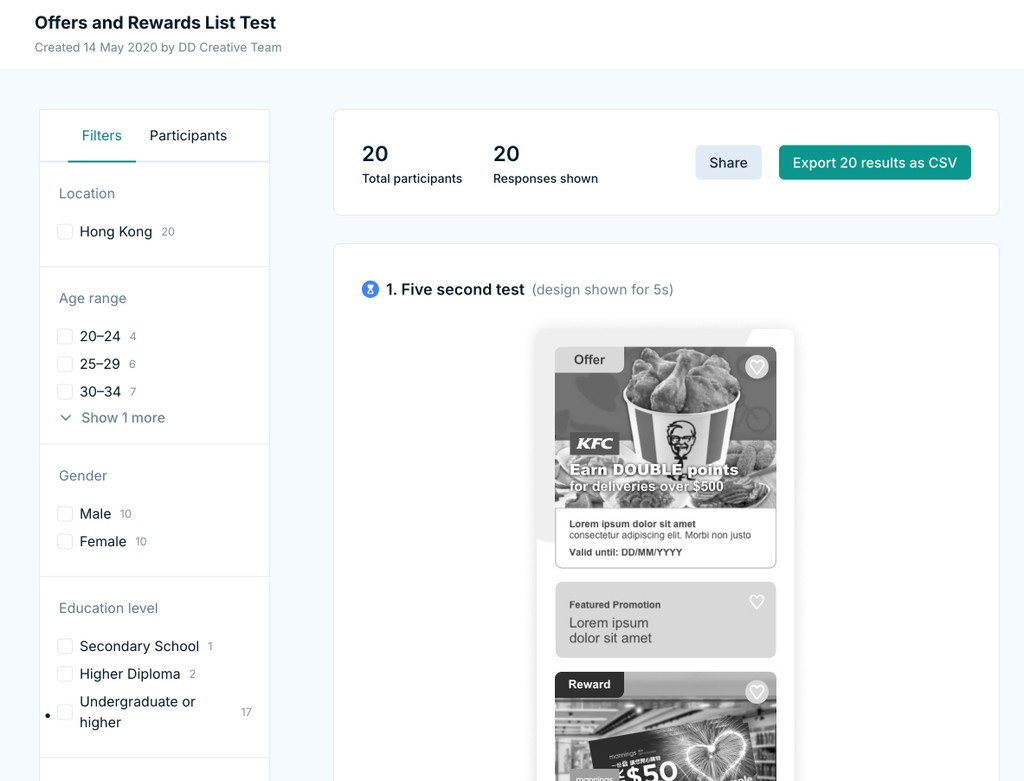Check the 20–24 age range filter

[65, 336]
